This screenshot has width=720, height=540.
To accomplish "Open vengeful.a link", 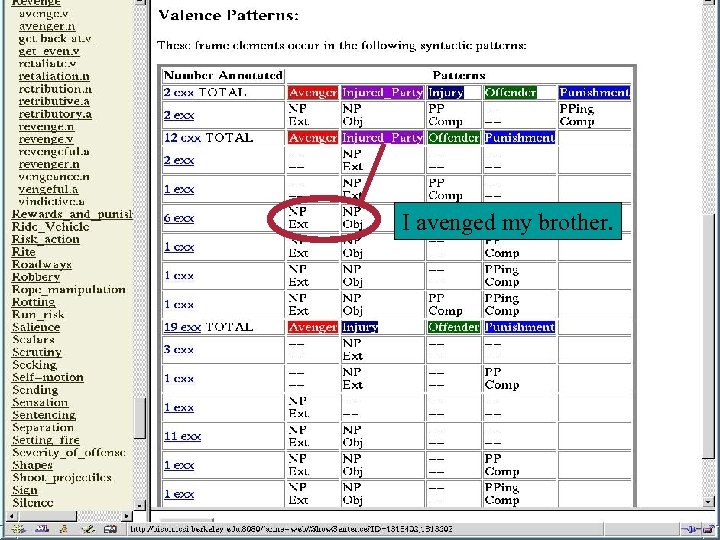I will [48, 189].
